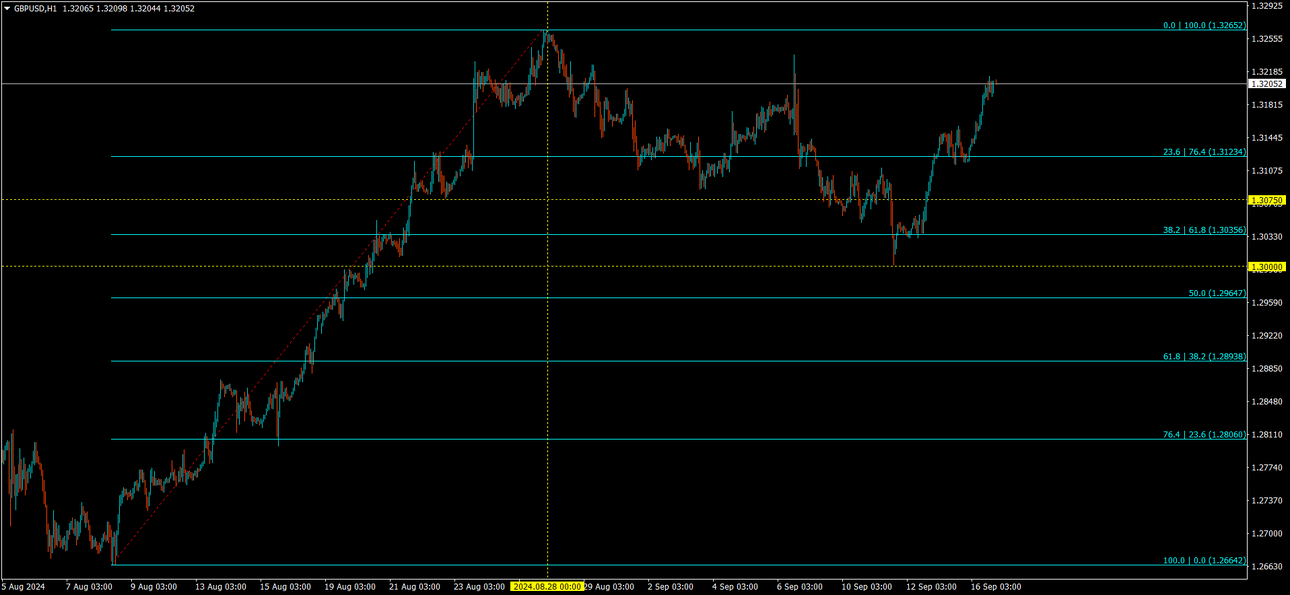1290x595 pixels.
Task: Click the Fibonacci label 0.0 | 100.0 (1.32652)
Action: pos(1204,25)
